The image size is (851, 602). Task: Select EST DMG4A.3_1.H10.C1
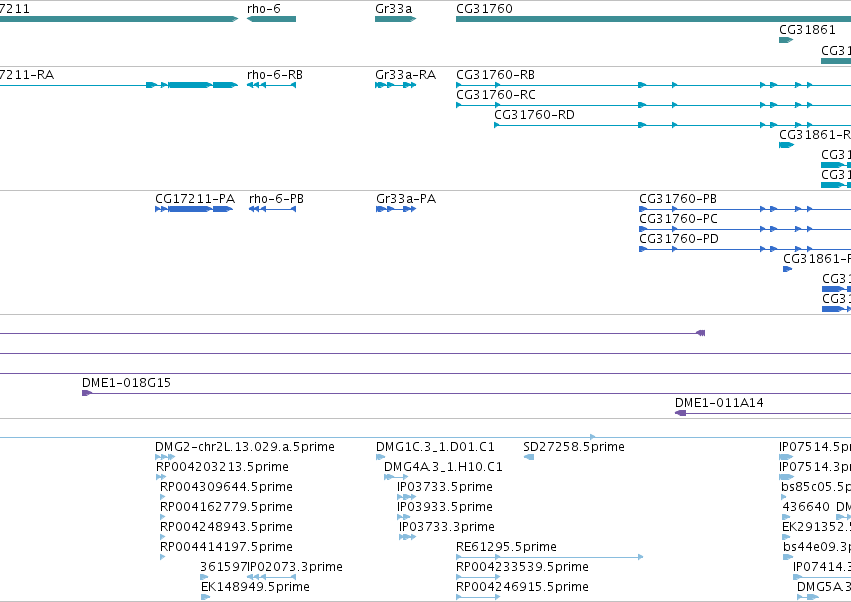(x=443, y=467)
